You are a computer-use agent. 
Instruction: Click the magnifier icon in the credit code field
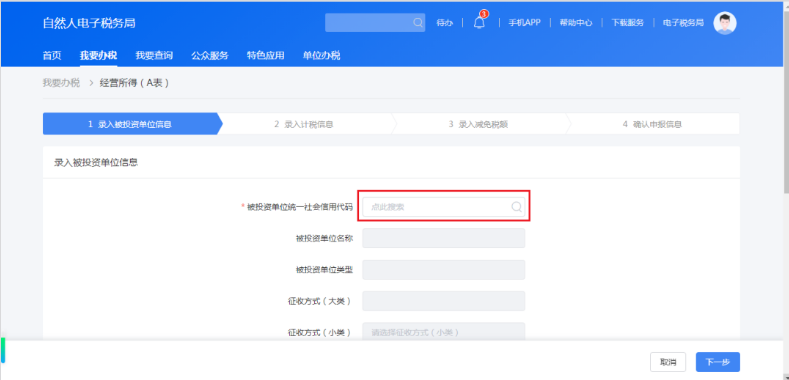coord(516,207)
